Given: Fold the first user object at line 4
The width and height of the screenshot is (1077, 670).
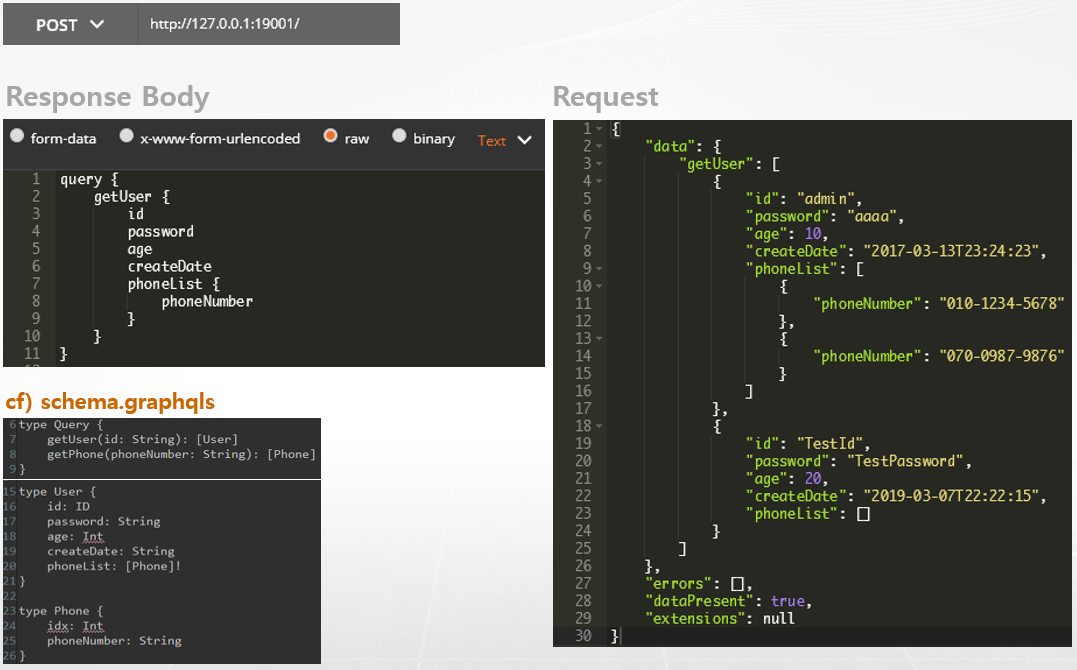Looking at the screenshot, I should 599,181.
